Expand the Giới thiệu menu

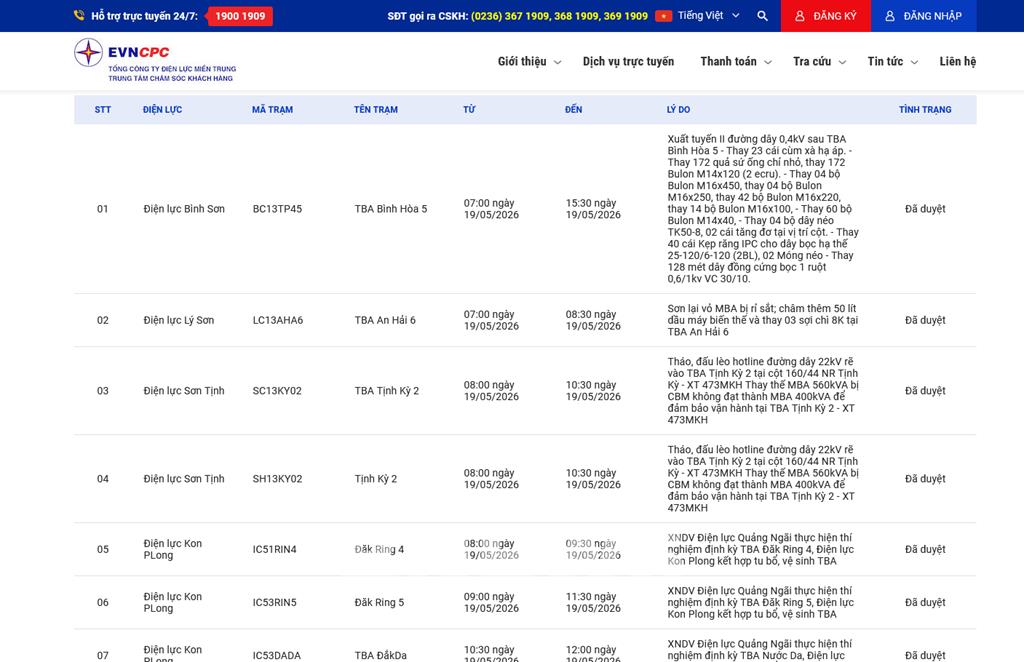click(529, 61)
